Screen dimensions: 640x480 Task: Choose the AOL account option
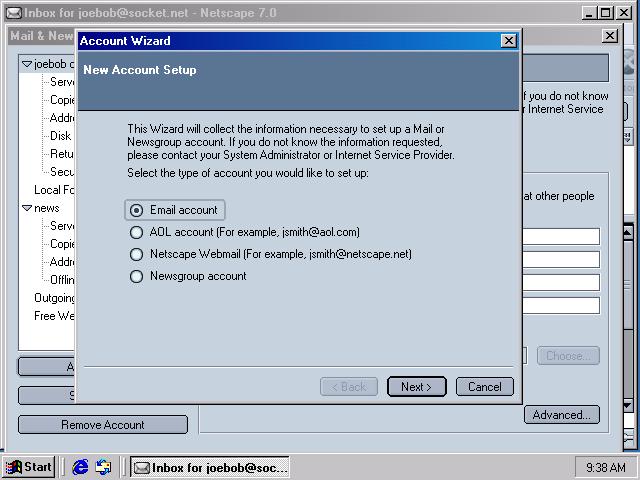(136, 232)
